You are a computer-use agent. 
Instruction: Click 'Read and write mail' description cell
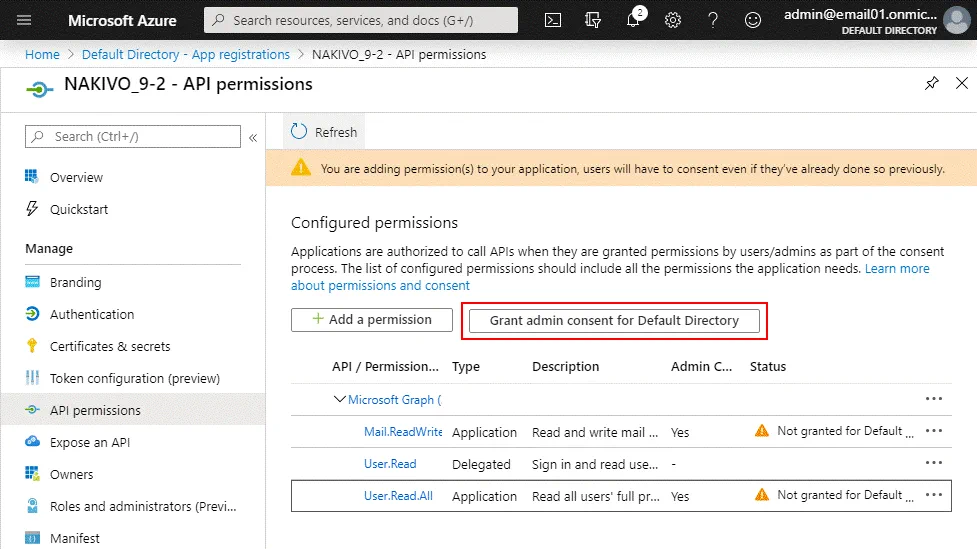click(594, 432)
